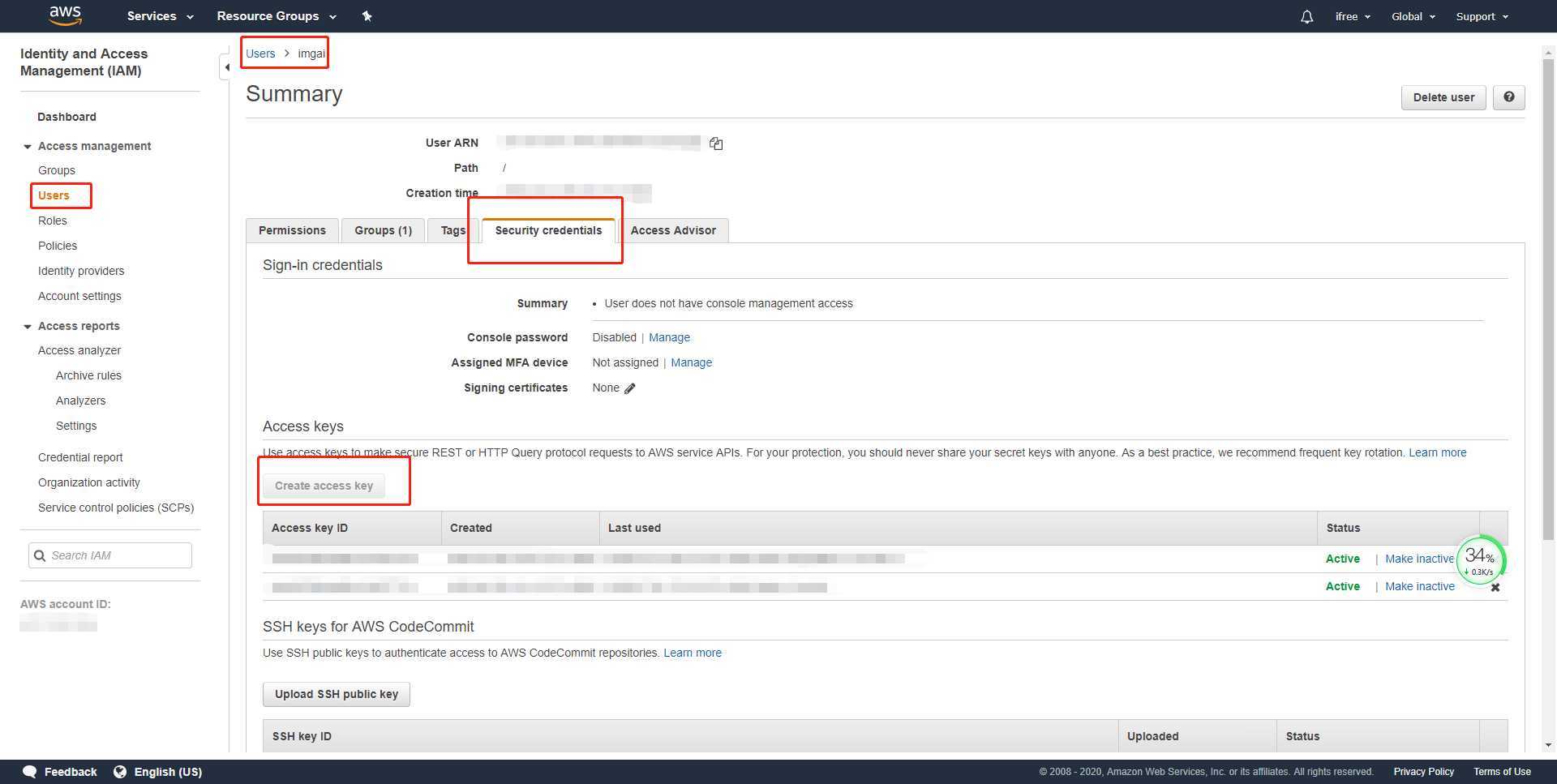
Task: Open Learn more about CodeCommit SSH keys
Action: (x=692, y=653)
